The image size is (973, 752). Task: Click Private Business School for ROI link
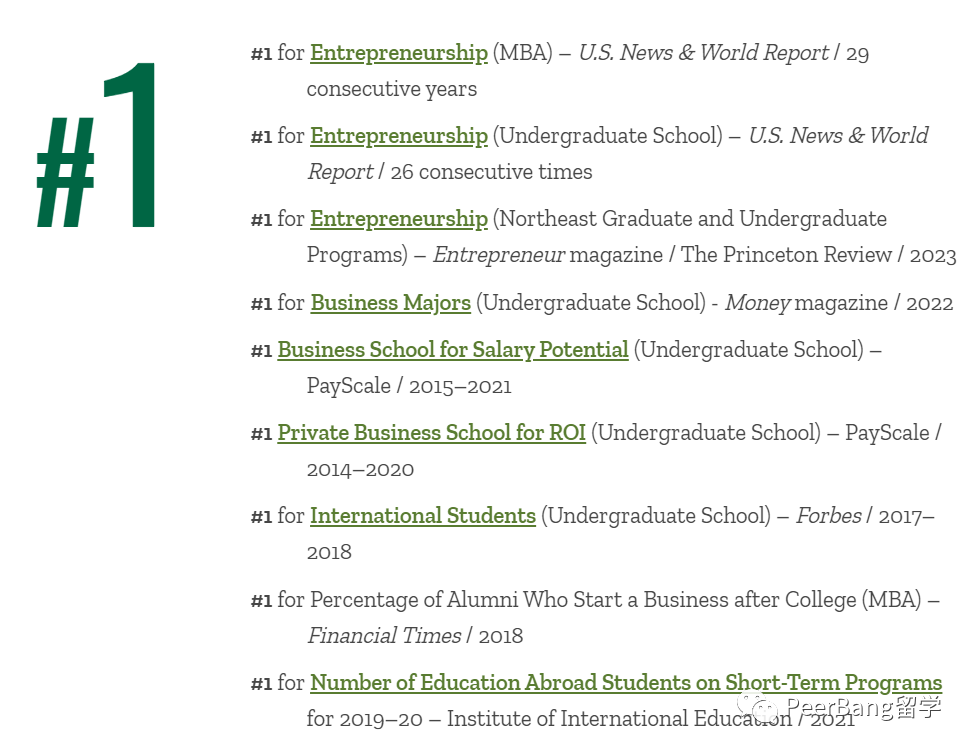coord(431,433)
